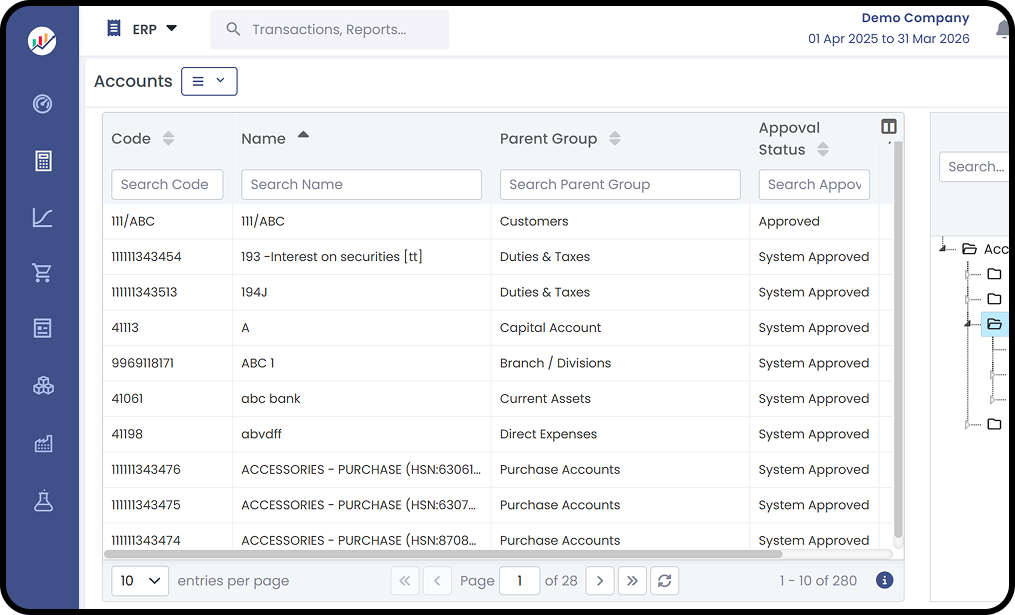The width and height of the screenshot is (1015, 615).
Task: Click the column visibility icon above the table
Action: (x=888, y=126)
